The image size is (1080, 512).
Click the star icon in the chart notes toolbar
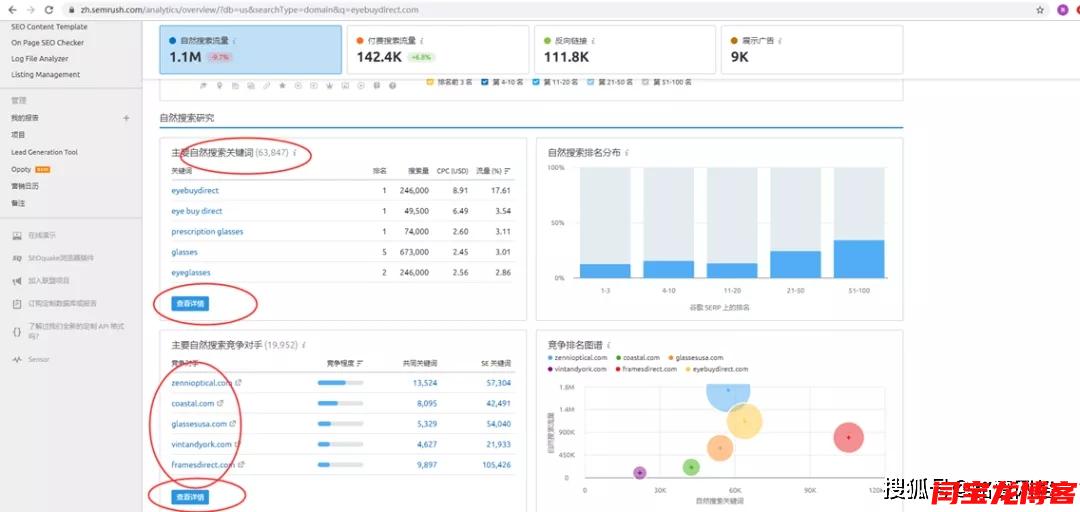coord(283,86)
